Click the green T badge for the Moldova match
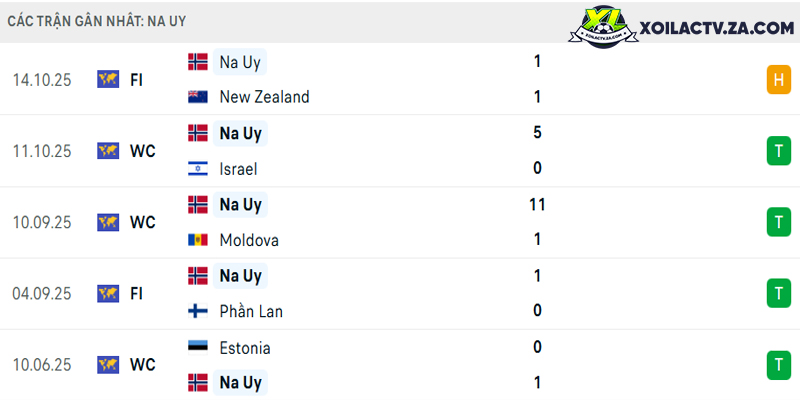This screenshot has width=800, height=400. pyautogui.click(x=779, y=222)
